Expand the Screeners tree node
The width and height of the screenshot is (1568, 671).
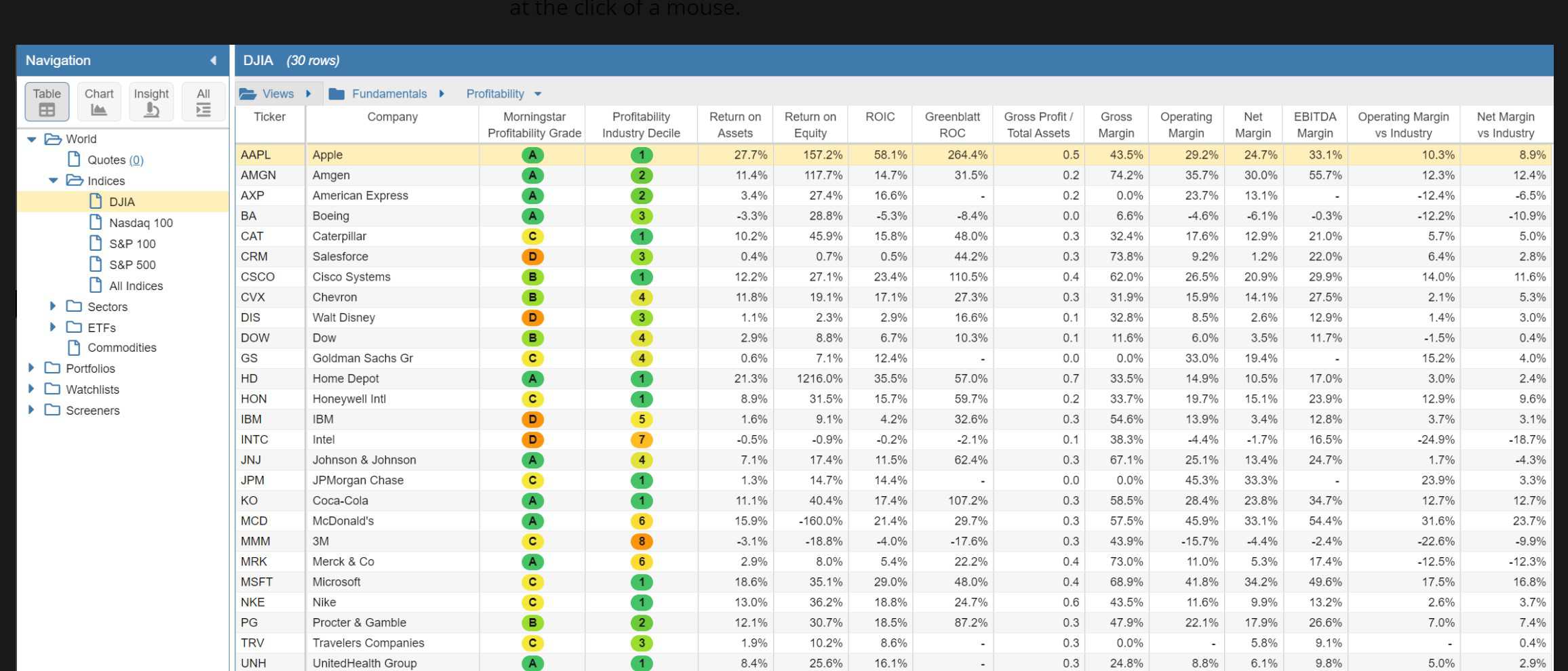pos(31,410)
